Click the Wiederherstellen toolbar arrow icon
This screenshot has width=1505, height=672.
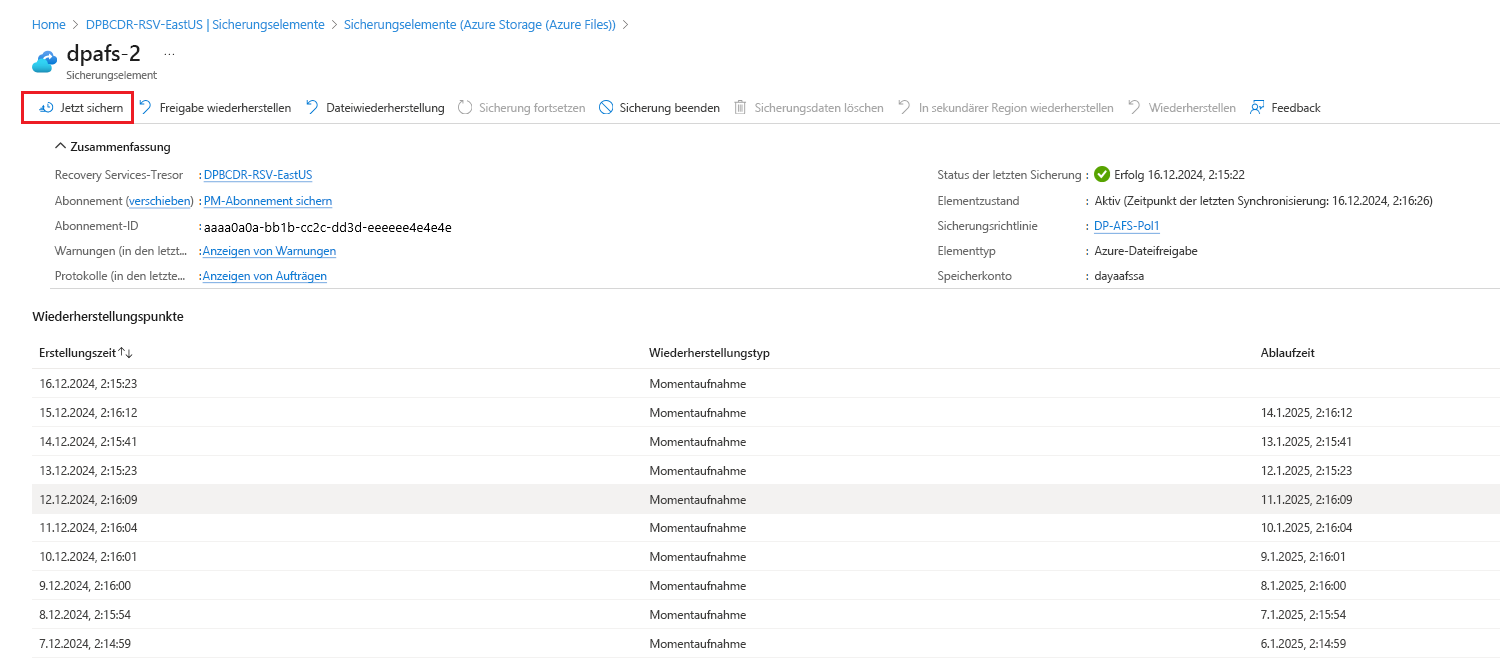tap(1134, 108)
